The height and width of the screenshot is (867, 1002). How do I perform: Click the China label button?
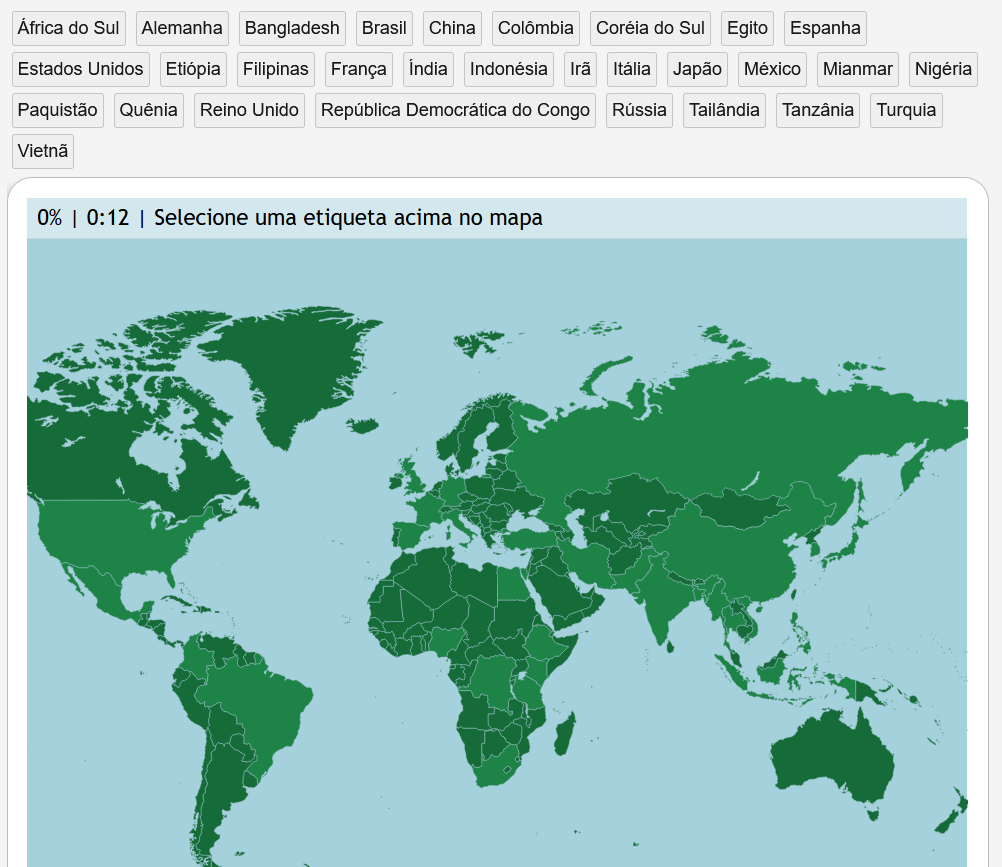tap(452, 28)
